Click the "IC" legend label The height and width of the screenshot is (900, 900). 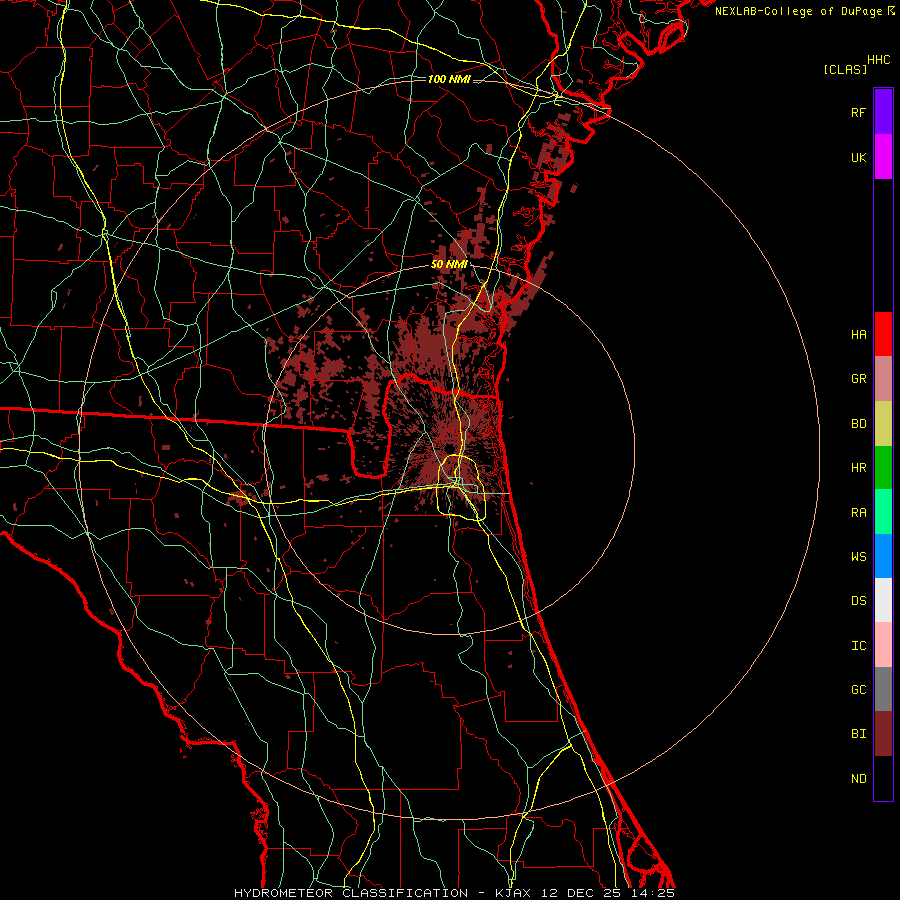pos(858,646)
